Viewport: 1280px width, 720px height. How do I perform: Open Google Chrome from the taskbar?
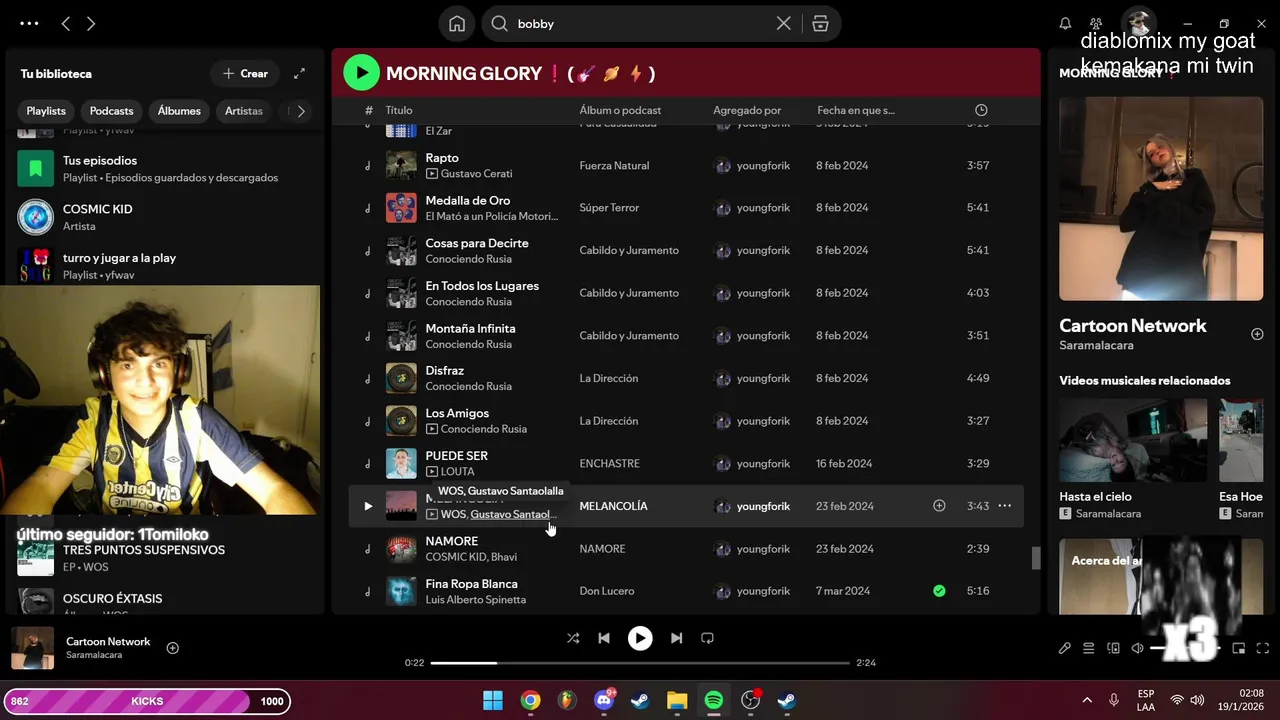pyautogui.click(x=530, y=701)
